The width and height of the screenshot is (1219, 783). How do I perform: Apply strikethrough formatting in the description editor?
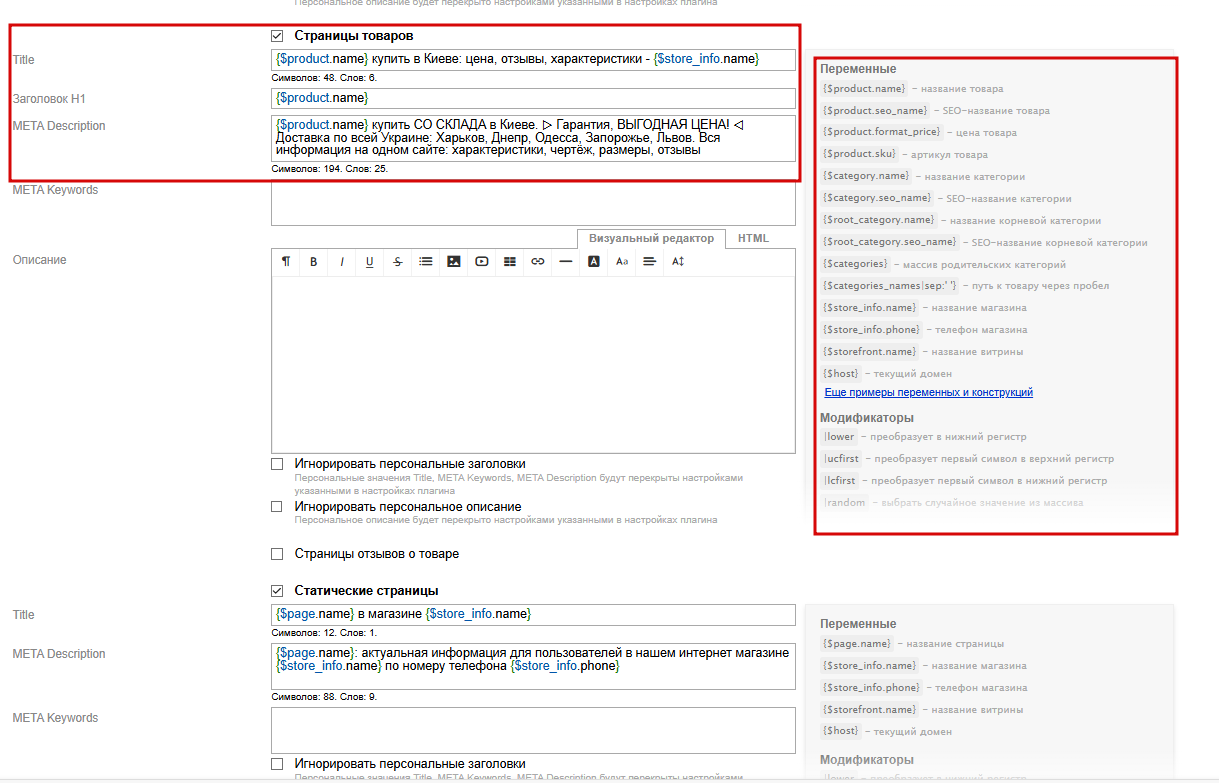coord(398,261)
